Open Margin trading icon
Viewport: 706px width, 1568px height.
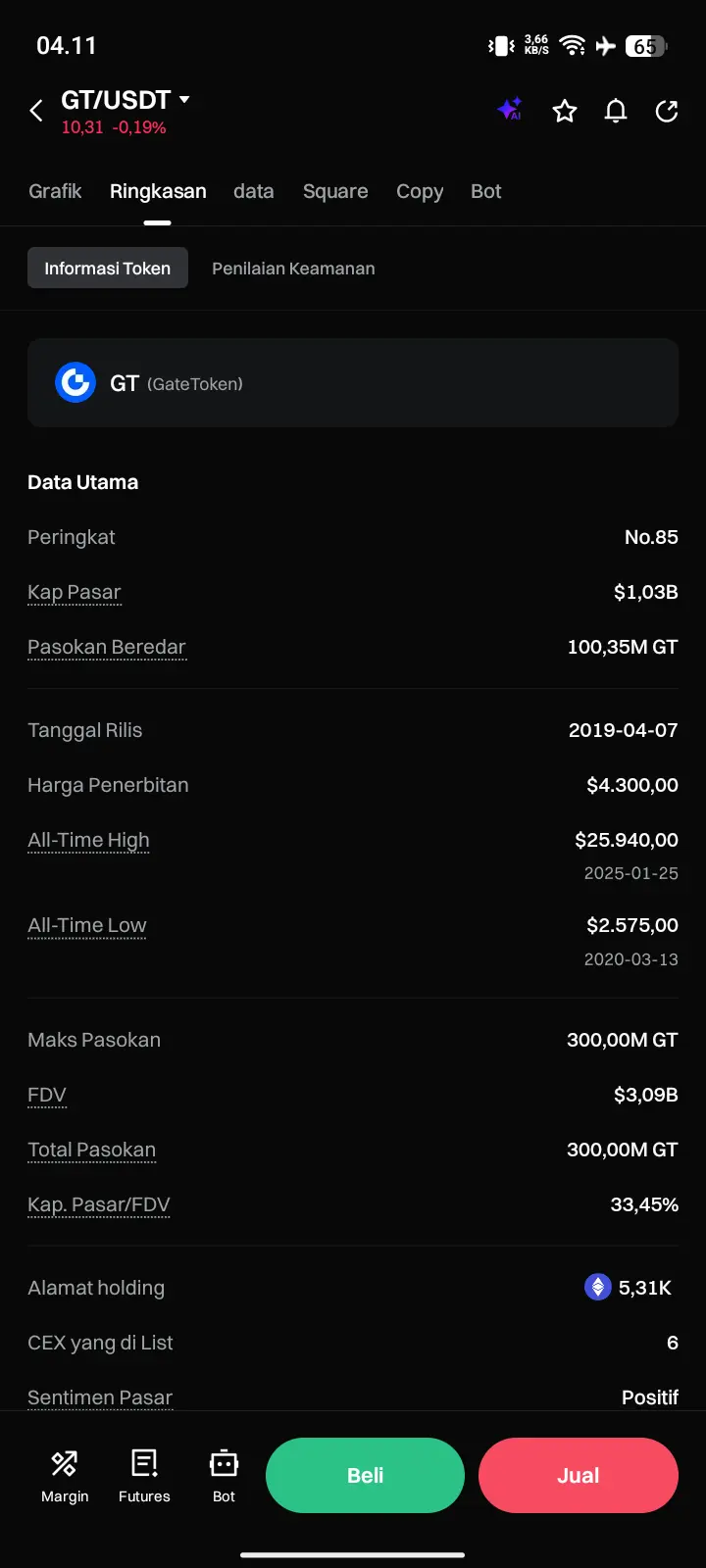coord(65,1475)
